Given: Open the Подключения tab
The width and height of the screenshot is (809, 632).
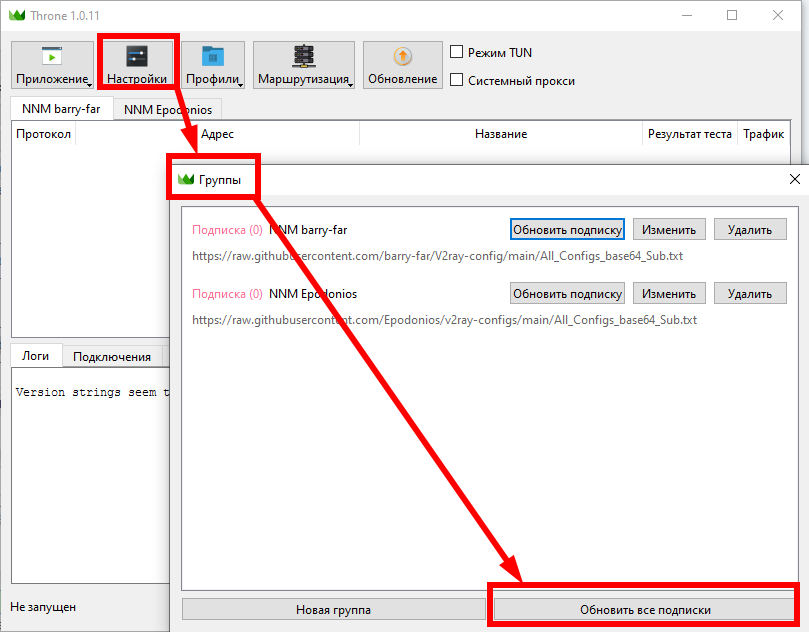Looking at the screenshot, I should point(111,357).
